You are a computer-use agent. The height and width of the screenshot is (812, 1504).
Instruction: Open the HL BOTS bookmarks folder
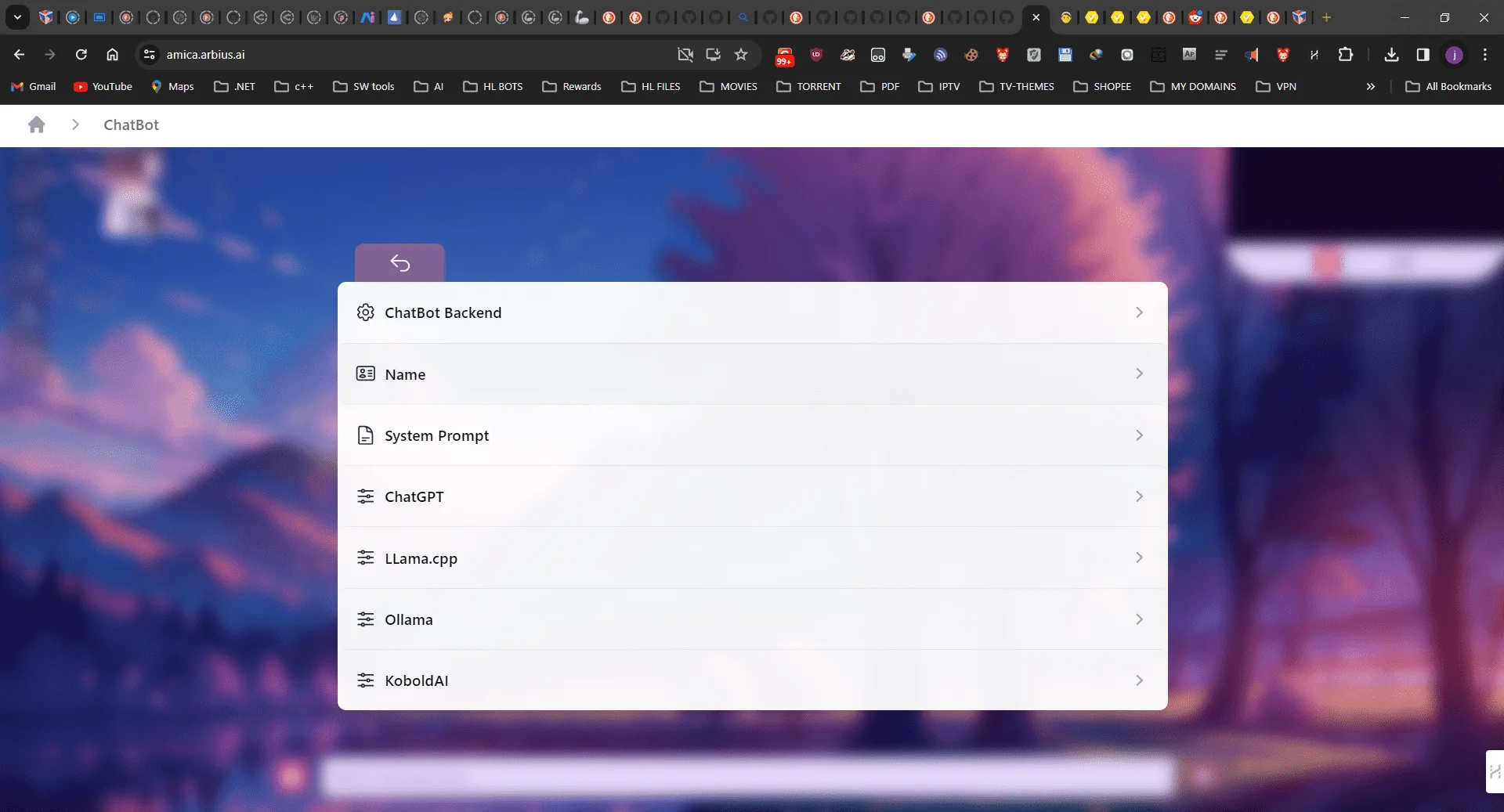click(x=493, y=86)
